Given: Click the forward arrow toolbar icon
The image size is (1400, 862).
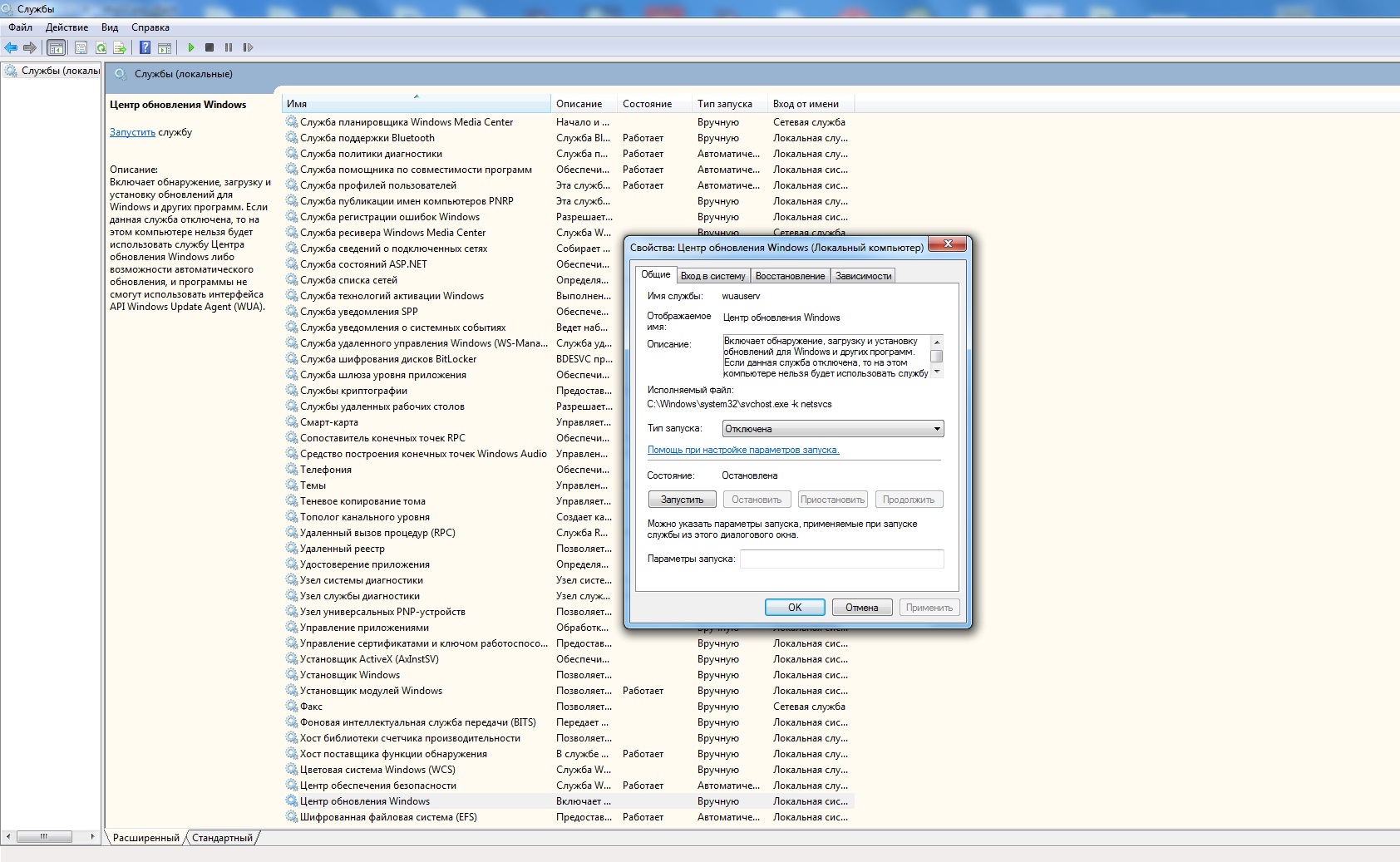Looking at the screenshot, I should (x=30, y=47).
